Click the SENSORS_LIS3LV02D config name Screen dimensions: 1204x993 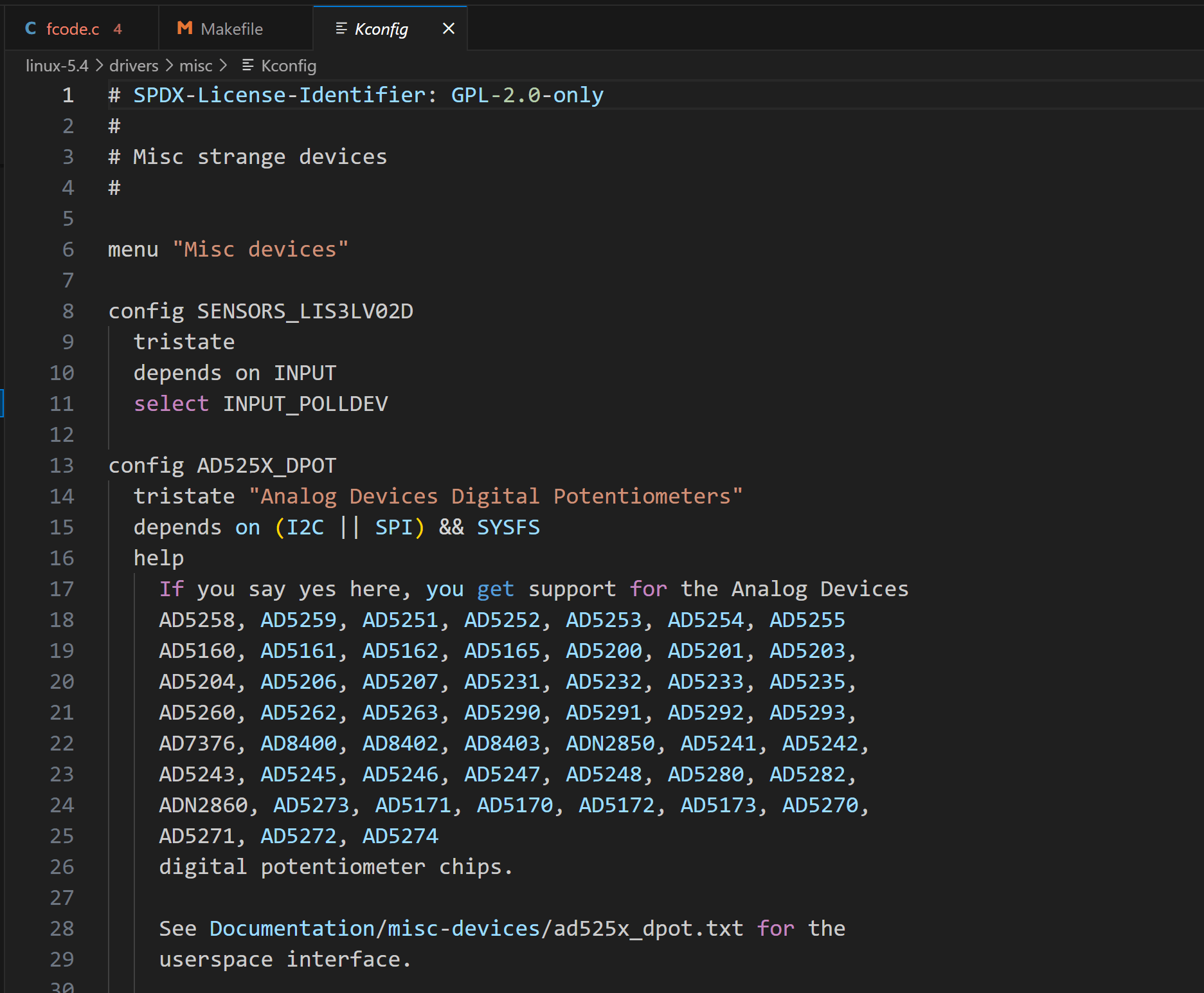305,311
